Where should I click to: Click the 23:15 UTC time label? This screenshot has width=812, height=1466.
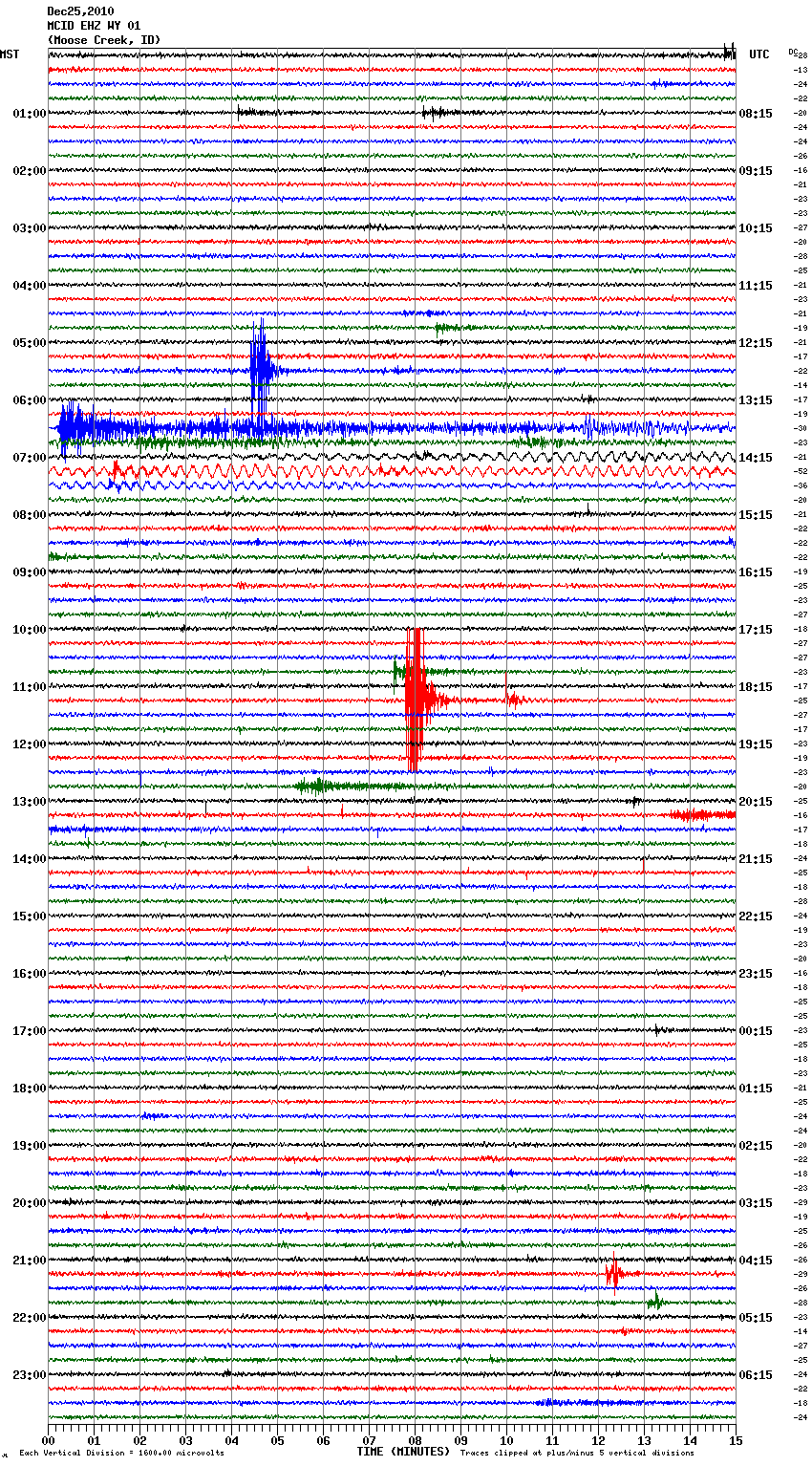(x=756, y=974)
